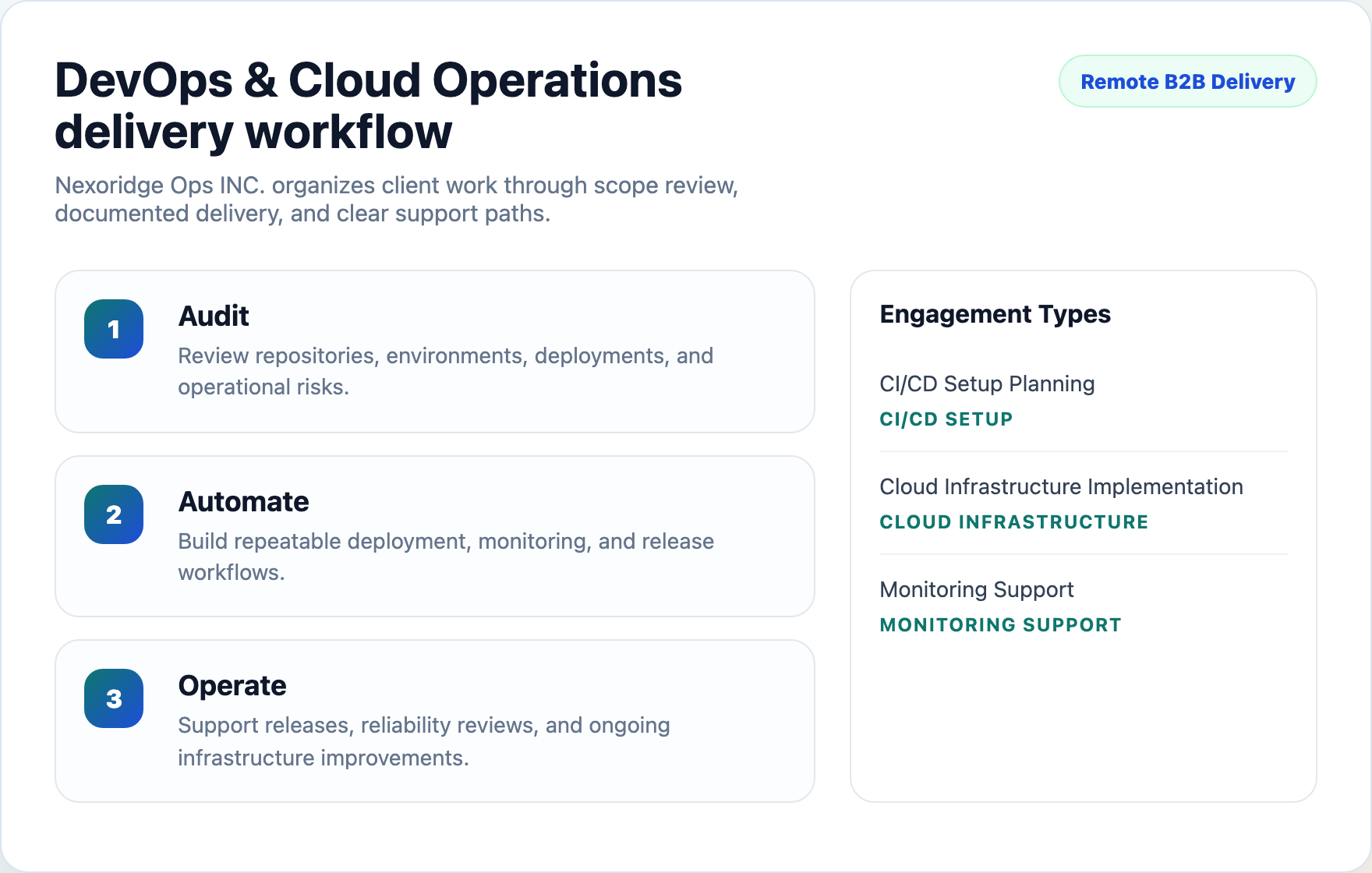This screenshot has height=873, width=1372.
Task: Click the Remote B2B Delivery badge
Action: (1187, 81)
